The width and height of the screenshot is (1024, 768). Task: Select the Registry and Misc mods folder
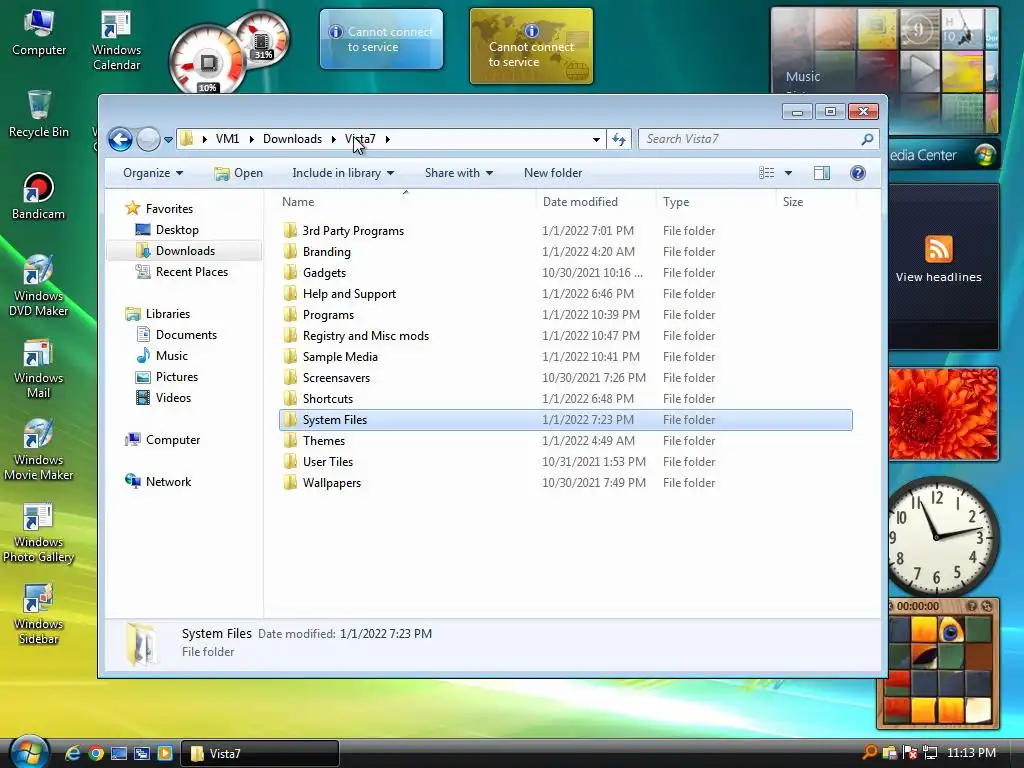tap(366, 336)
